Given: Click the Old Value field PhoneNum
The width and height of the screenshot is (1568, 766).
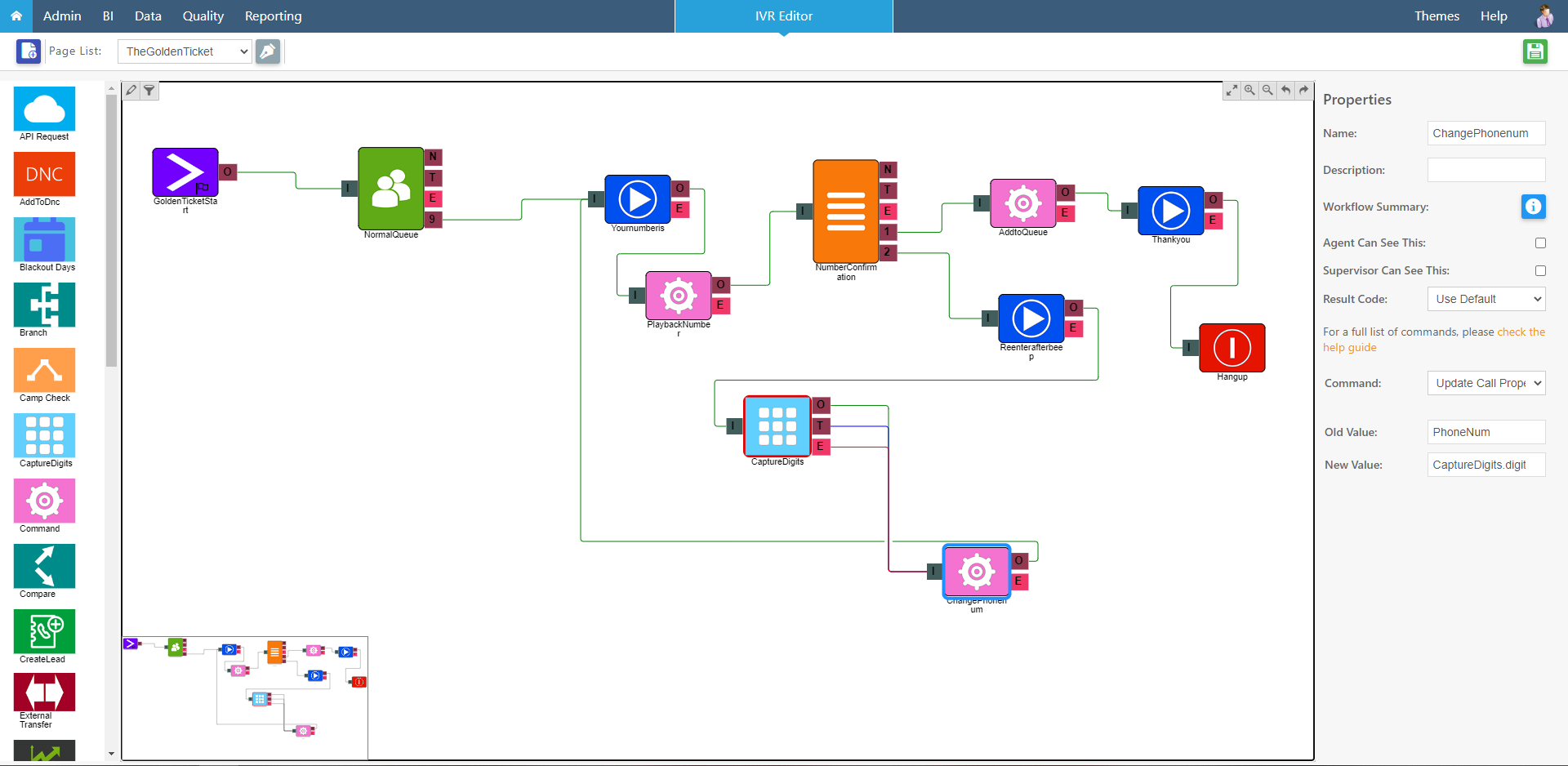Looking at the screenshot, I should tap(1486, 432).
